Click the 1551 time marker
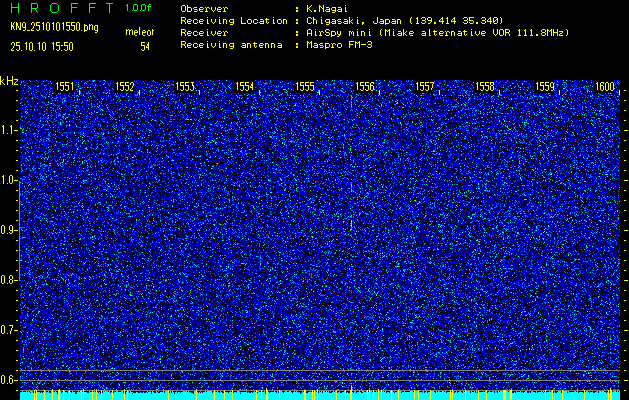The image size is (629, 400). pos(65,87)
